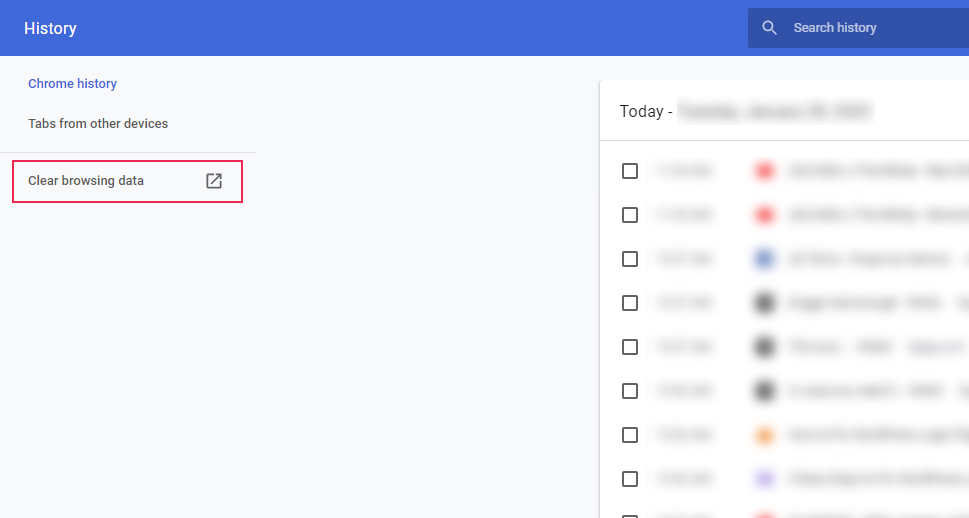The height and width of the screenshot is (518, 969).
Task: Open the Chrome history section
Action: 72,84
